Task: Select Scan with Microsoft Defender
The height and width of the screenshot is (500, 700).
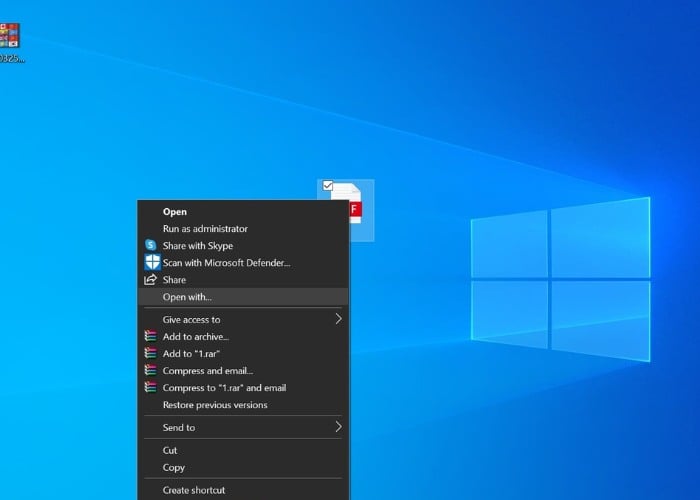Action: point(243,262)
